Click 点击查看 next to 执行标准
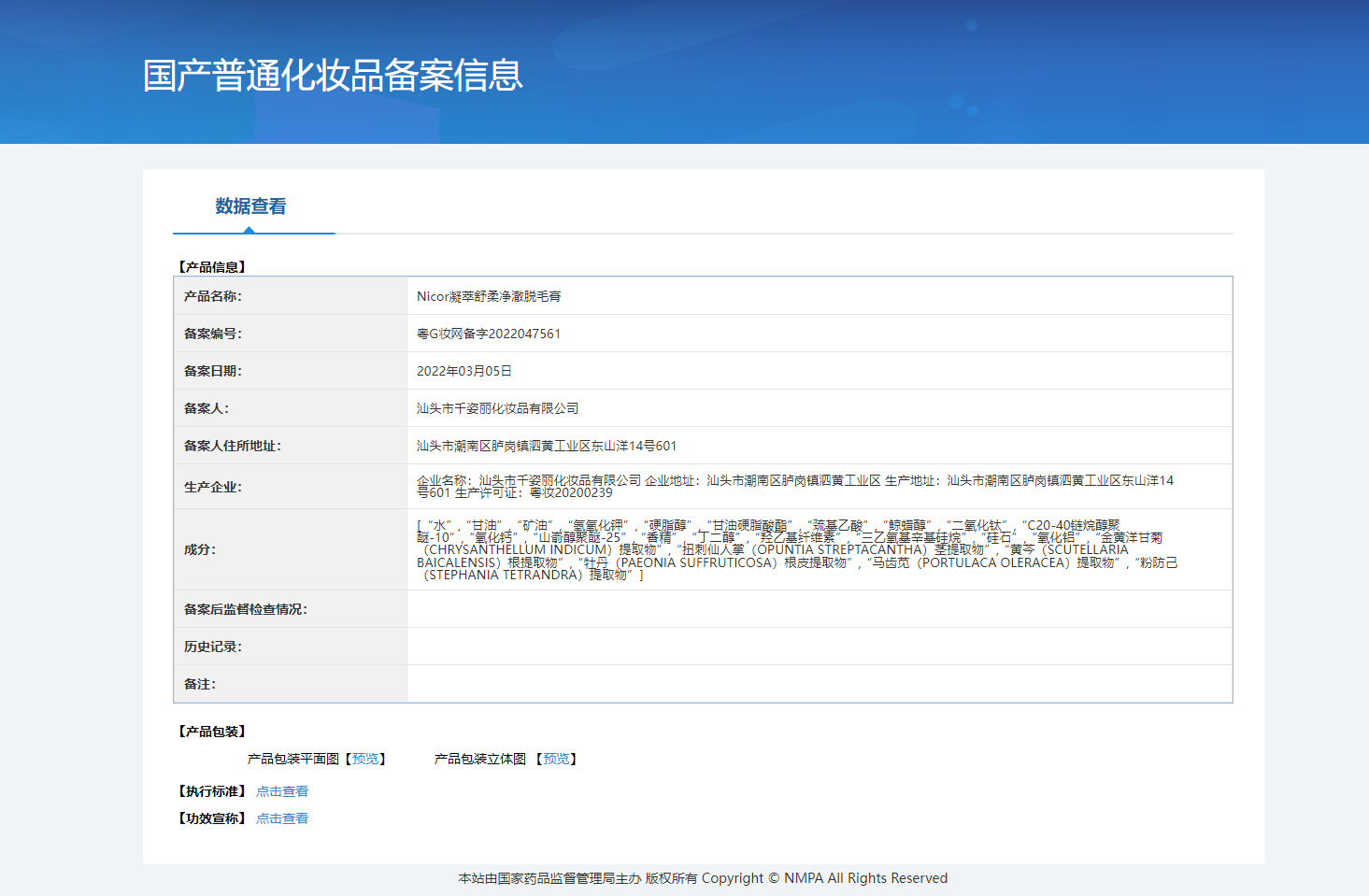Screen dimensions: 1369x896 (x=282, y=790)
